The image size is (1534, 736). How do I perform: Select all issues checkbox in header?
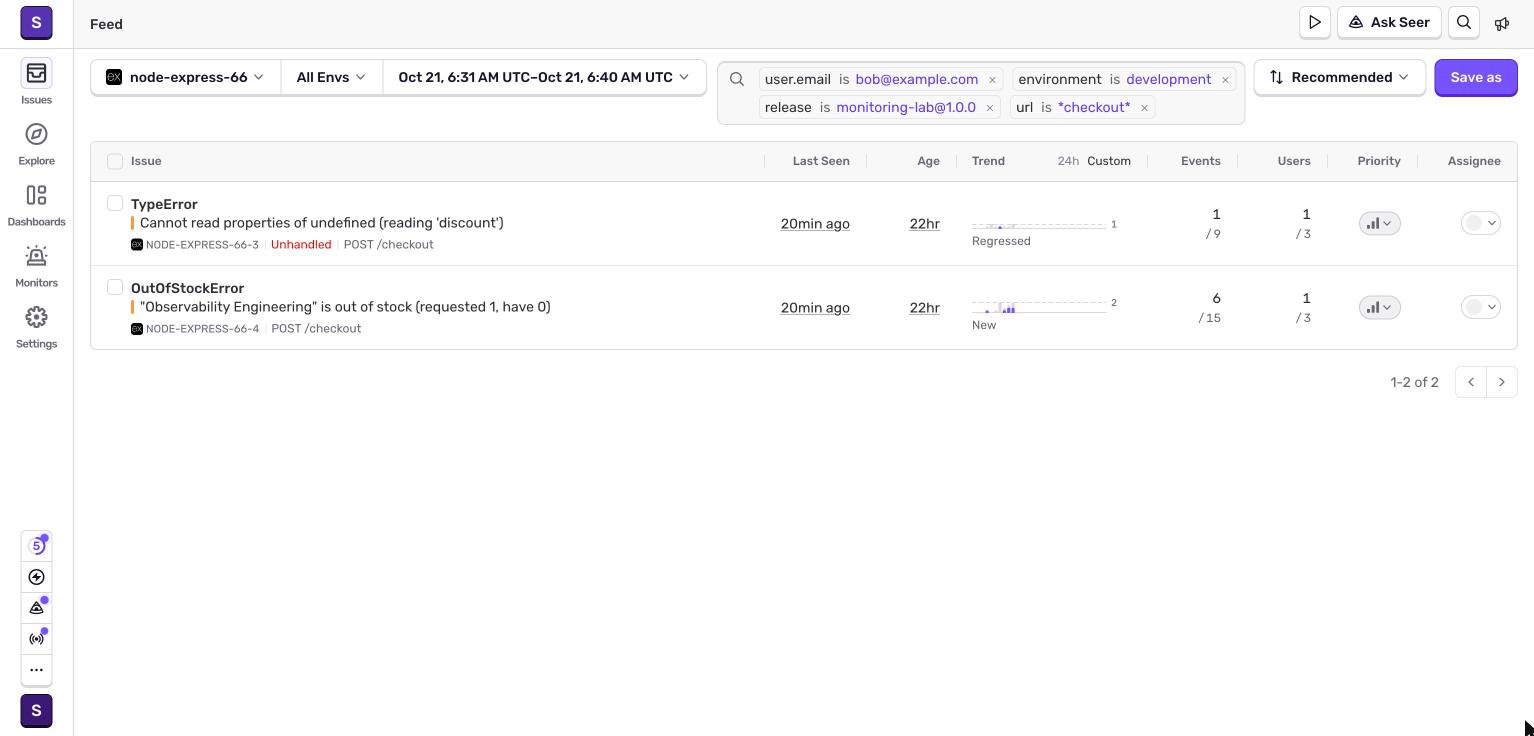[x=115, y=161]
